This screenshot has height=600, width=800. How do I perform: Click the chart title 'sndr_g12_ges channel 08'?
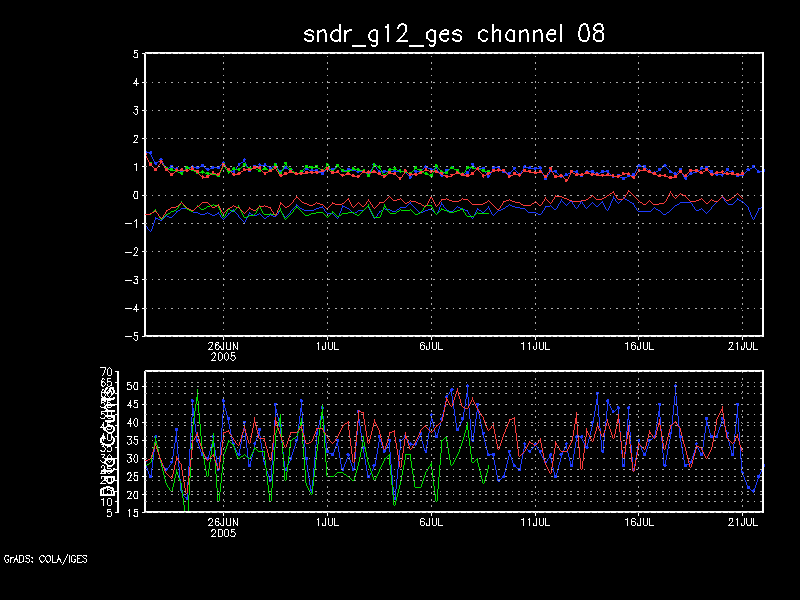click(454, 33)
